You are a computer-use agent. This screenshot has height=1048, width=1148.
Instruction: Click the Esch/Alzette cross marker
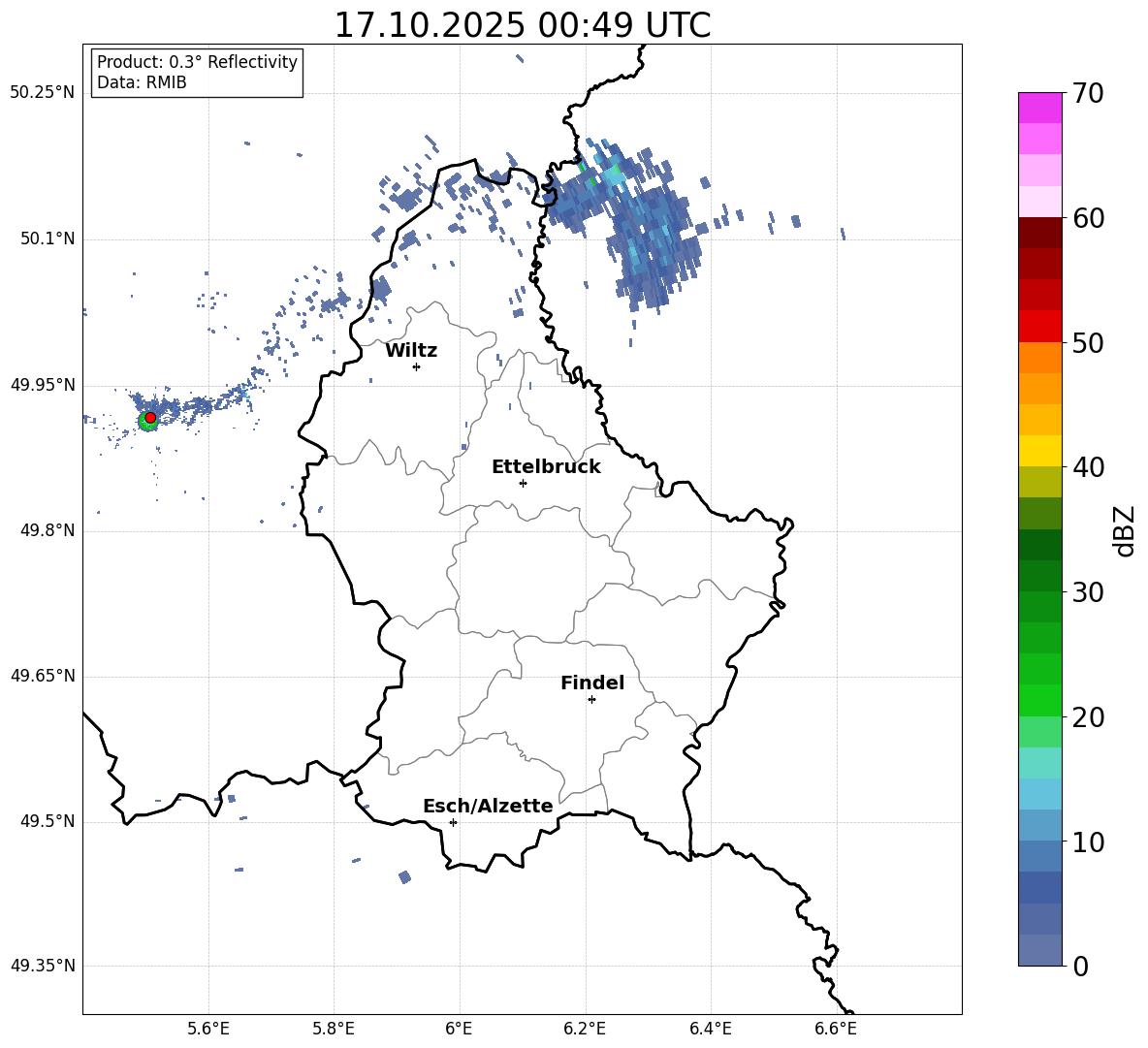pyautogui.click(x=453, y=822)
